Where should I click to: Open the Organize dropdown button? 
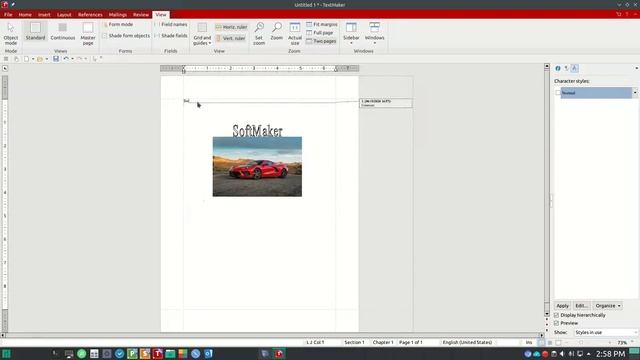click(607, 306)
